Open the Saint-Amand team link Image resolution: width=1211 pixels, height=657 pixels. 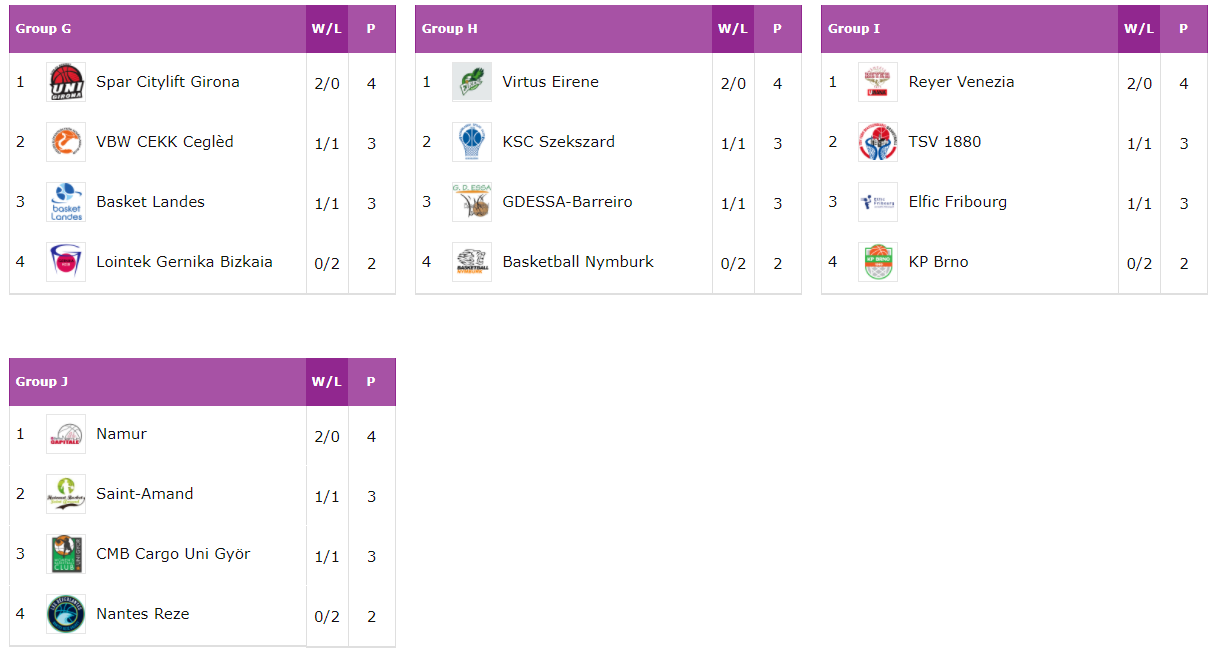145,494
